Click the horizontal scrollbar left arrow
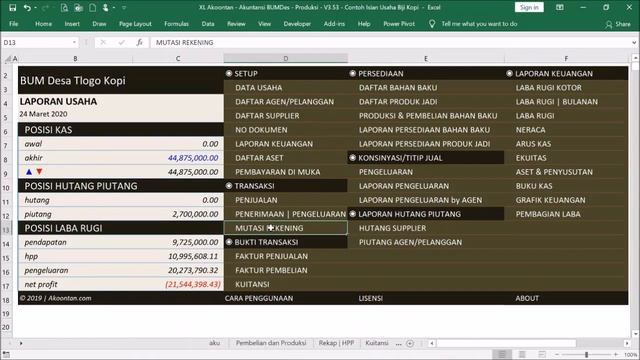 432,343
